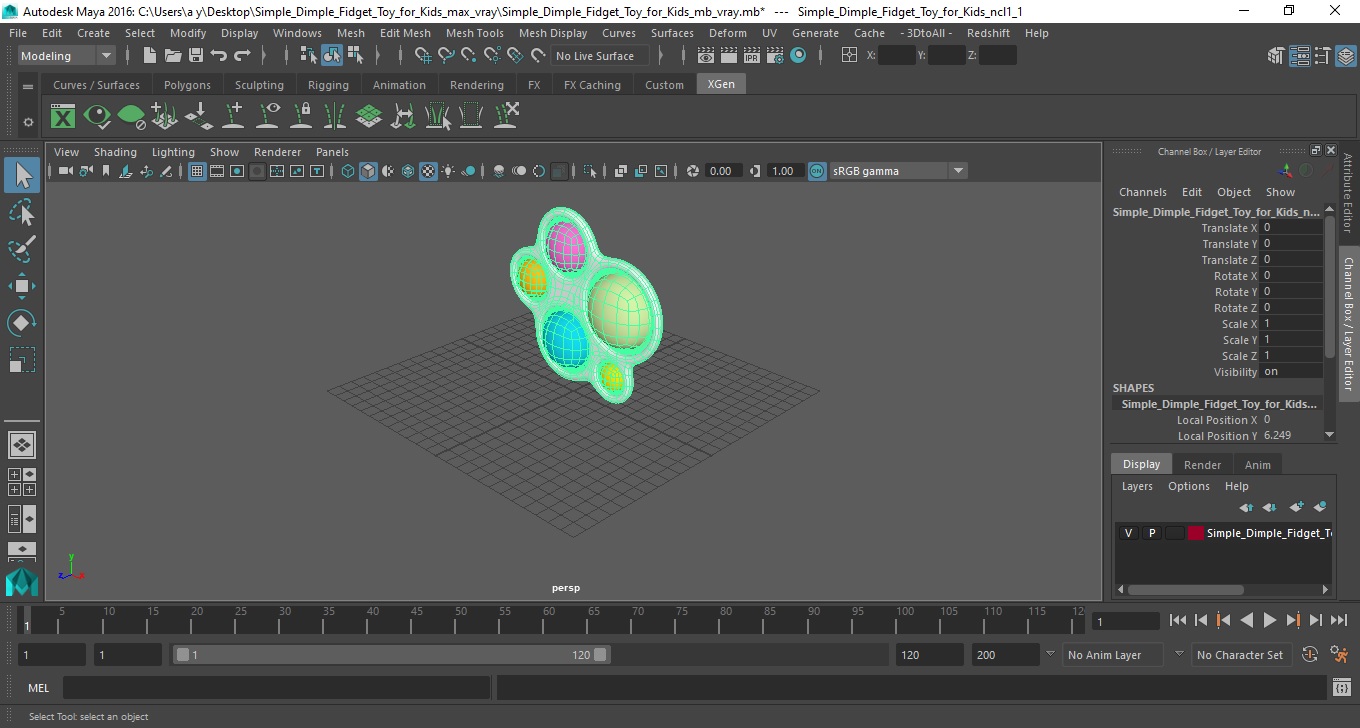The image size is (1360, 728).
Task: Switch to the Anim layer tab
Action: pos(1257,464)
